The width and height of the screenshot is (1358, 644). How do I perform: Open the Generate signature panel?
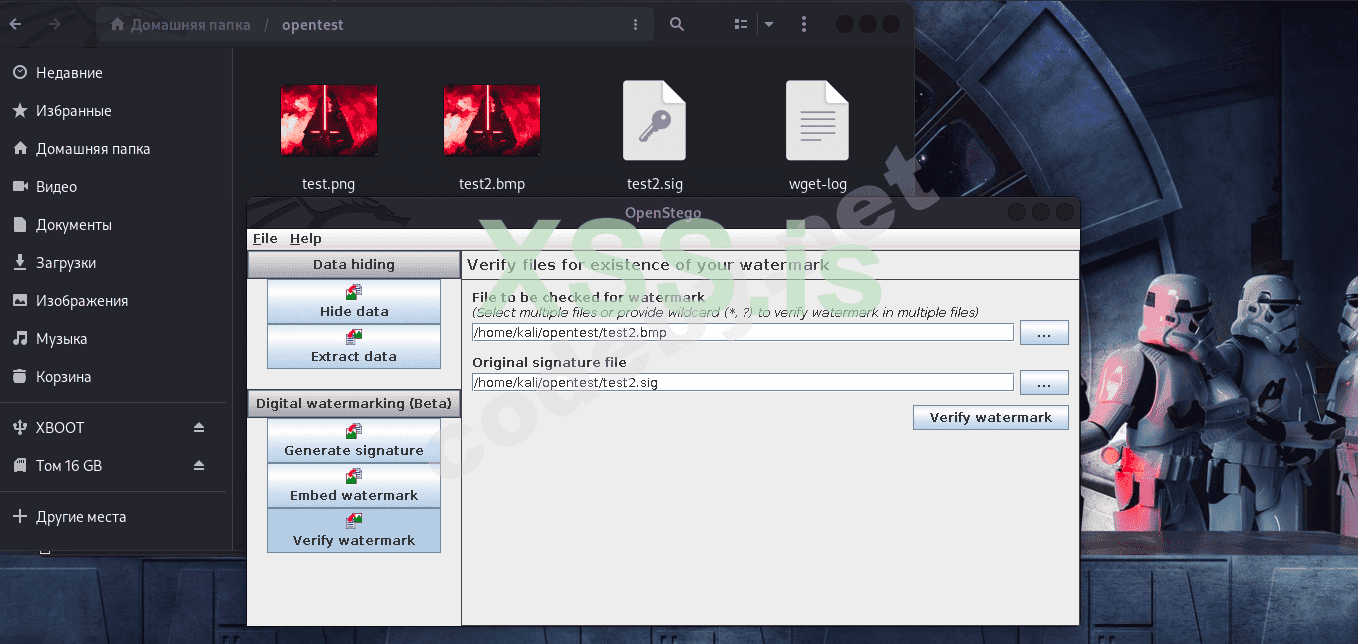point(354,440)
